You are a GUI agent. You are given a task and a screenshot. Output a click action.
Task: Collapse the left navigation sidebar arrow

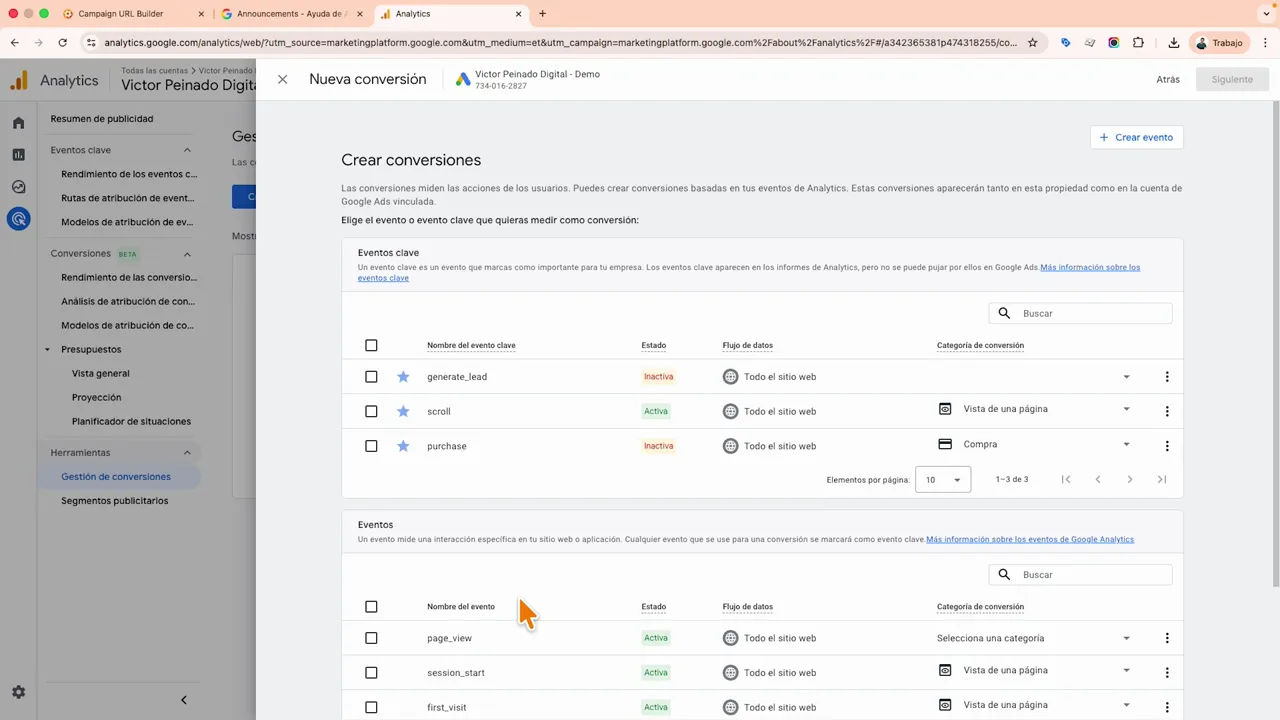(183, 700)
